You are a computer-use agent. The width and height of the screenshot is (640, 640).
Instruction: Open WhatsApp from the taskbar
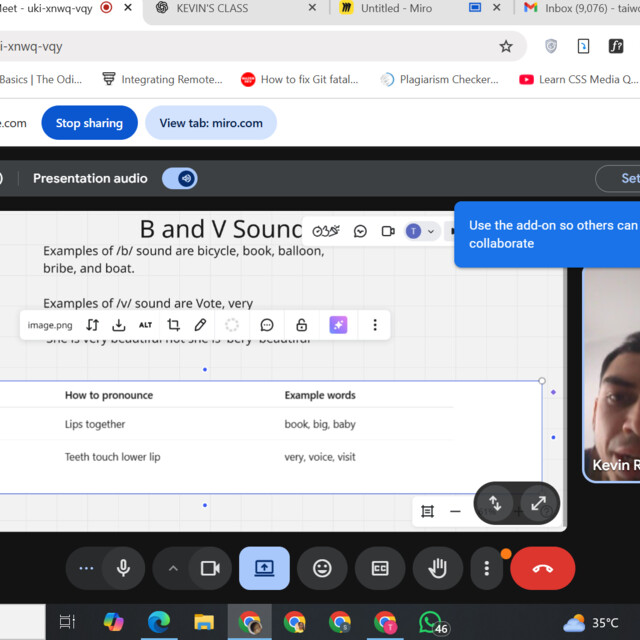431,622
